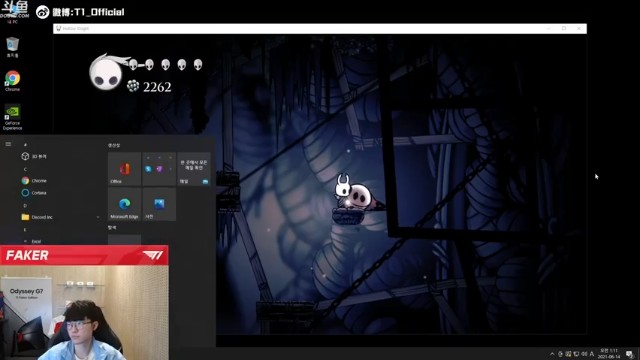
Task: Toggle the IME language indicator A
Action: [x=591, y=354]
